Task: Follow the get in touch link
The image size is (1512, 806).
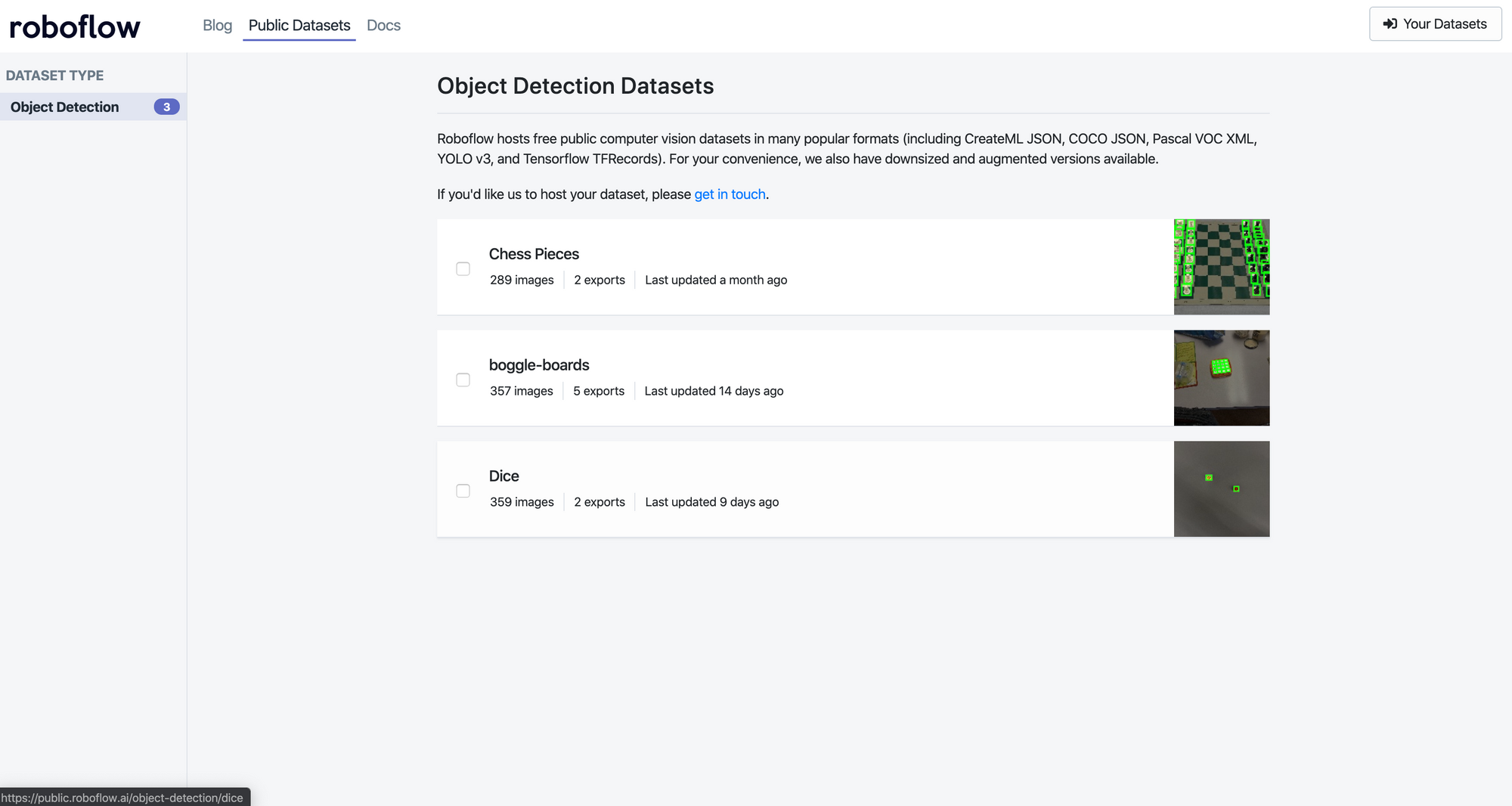Action: click(730, 194)
